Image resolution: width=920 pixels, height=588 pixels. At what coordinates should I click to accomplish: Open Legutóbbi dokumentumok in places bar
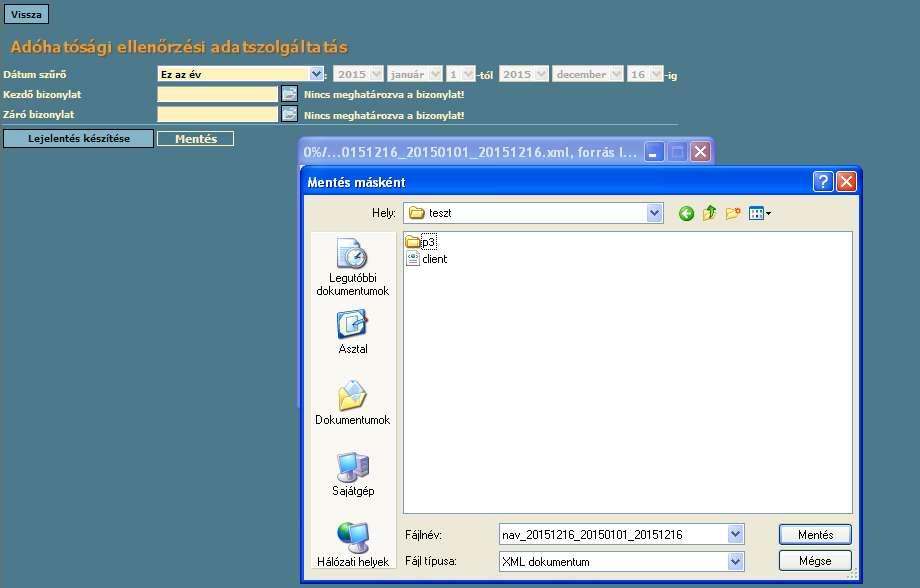point(353,267)
